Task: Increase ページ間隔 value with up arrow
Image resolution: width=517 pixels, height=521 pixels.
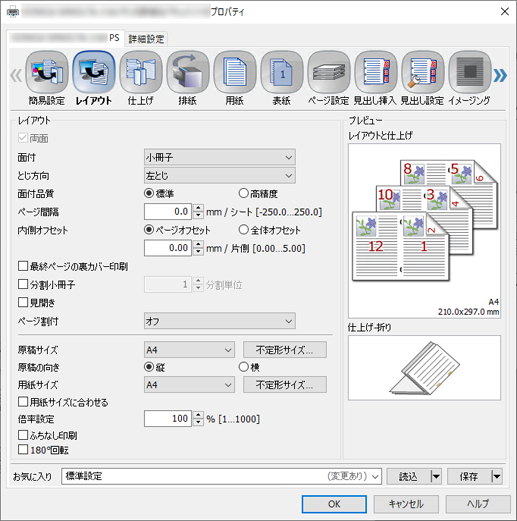Action: point(198,208)
